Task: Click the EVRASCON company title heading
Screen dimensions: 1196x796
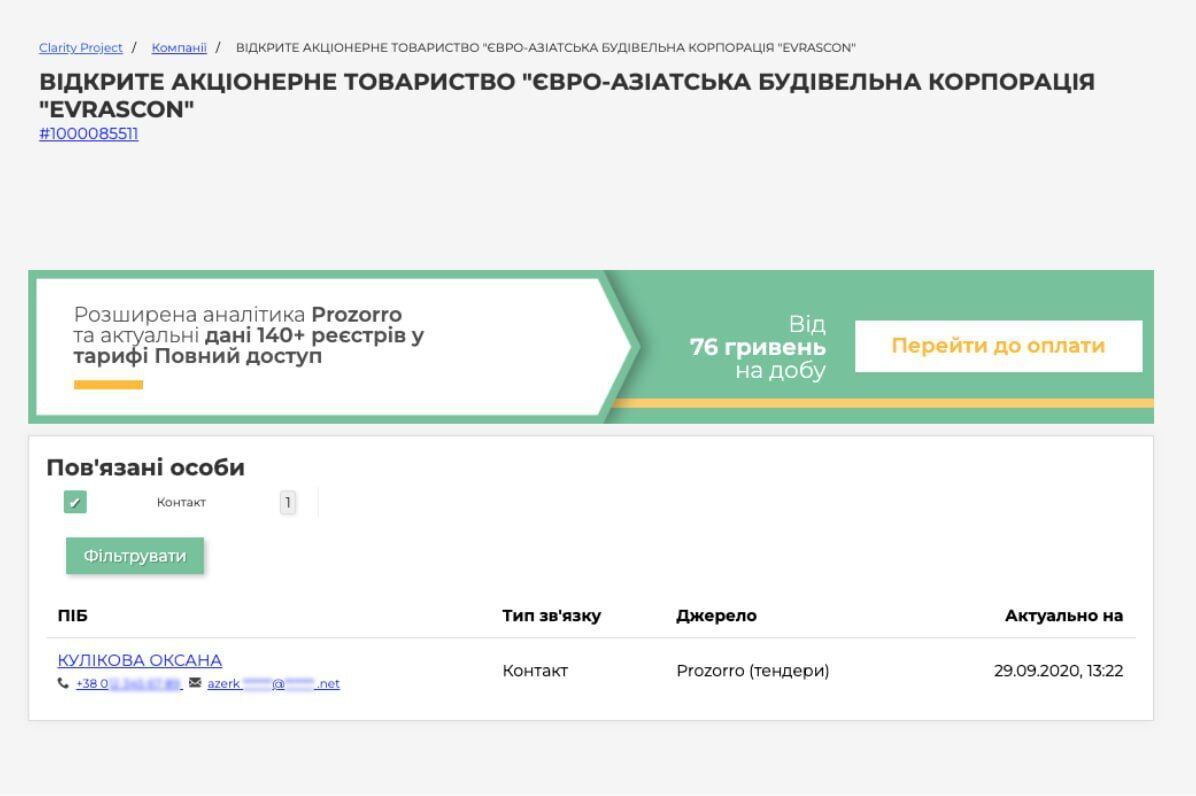Action: coord(567,95)
